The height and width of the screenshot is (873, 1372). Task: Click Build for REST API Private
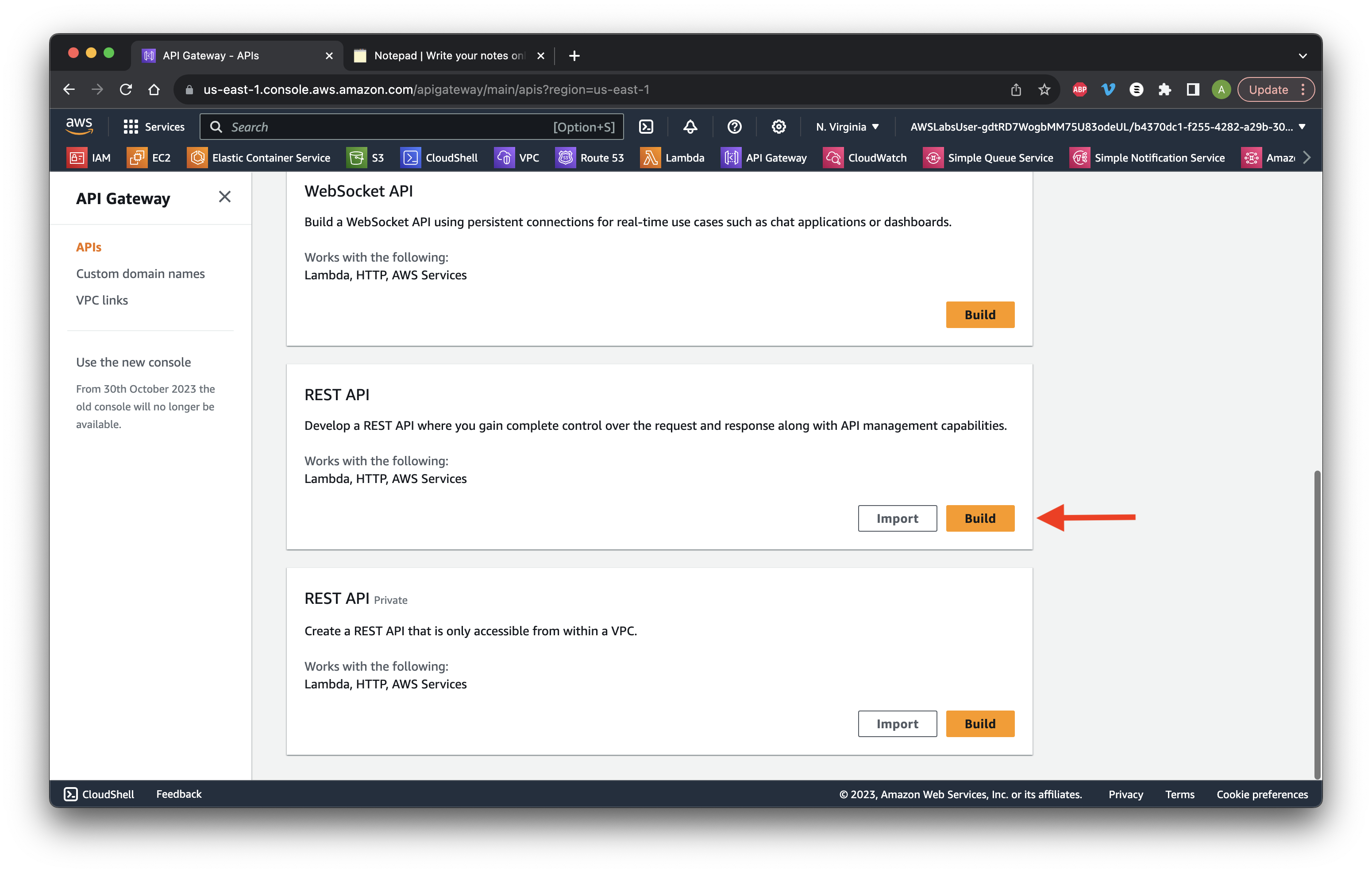tap(980, 723)
